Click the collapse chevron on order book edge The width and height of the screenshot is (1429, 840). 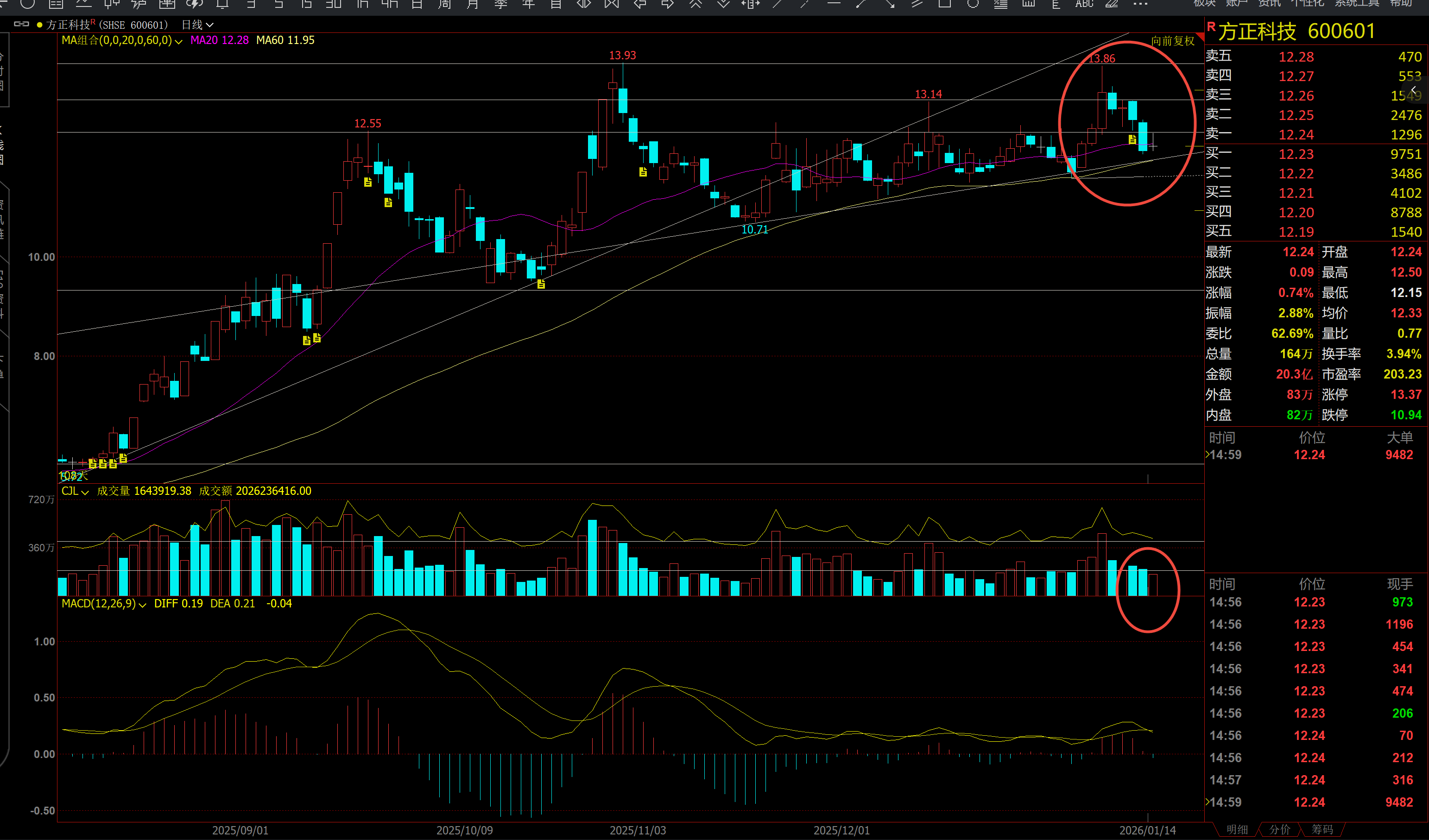1414,90
